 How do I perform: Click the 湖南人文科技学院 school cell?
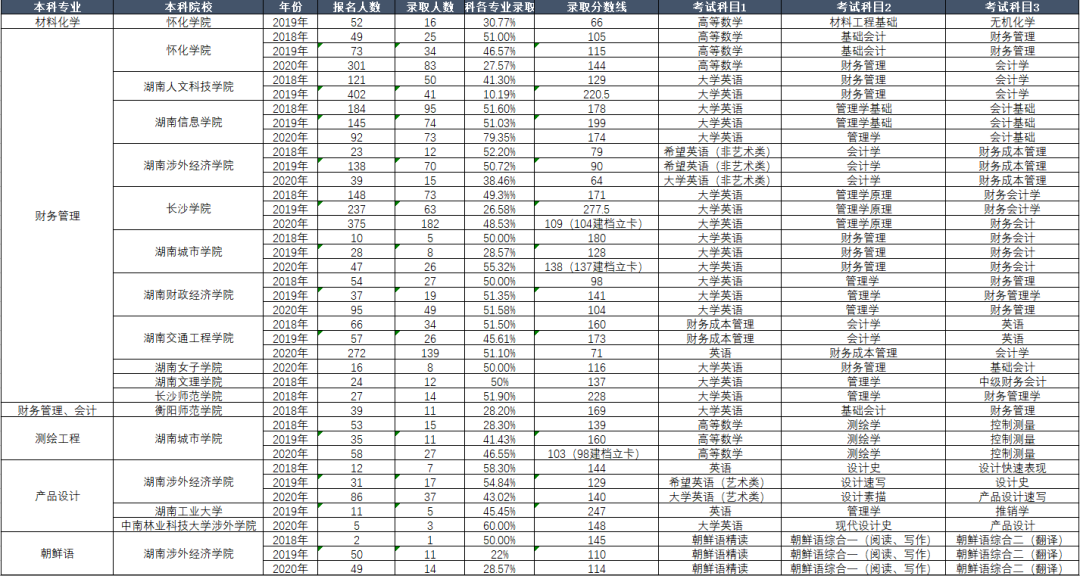tap(188, 86)
